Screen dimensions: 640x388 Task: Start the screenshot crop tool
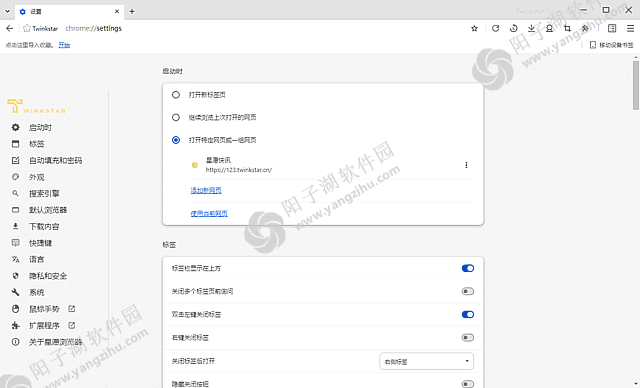tap(567, 28)
